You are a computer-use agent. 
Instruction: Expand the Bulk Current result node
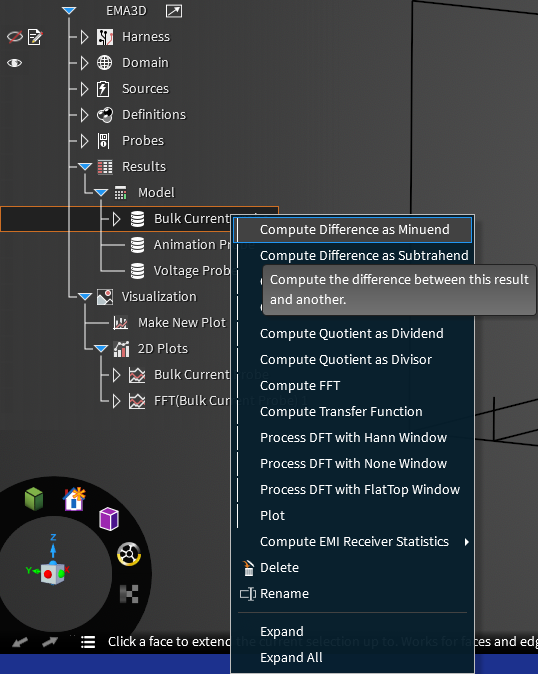tap(116, 219)
